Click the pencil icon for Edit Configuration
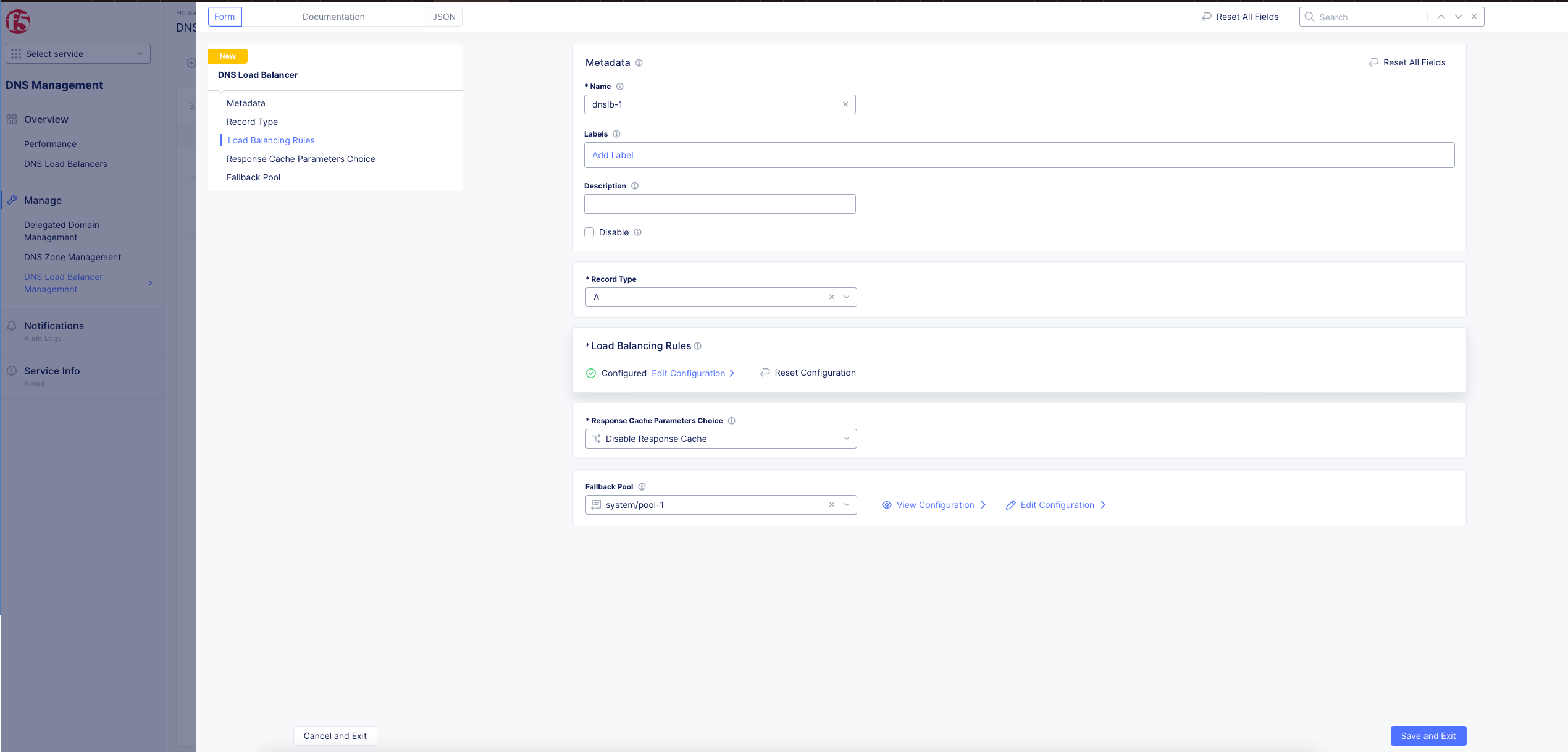This screenshot has height=752, width=1568. click(x=1011, y=505)
